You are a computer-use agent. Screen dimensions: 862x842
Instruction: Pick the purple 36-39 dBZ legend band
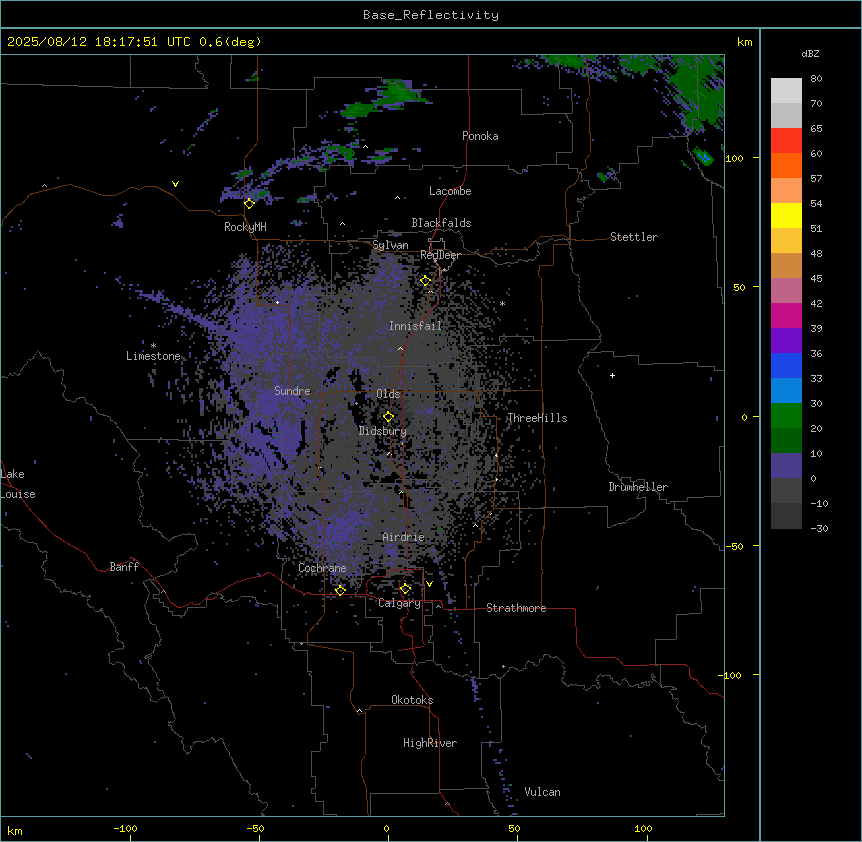coord(786,341)
